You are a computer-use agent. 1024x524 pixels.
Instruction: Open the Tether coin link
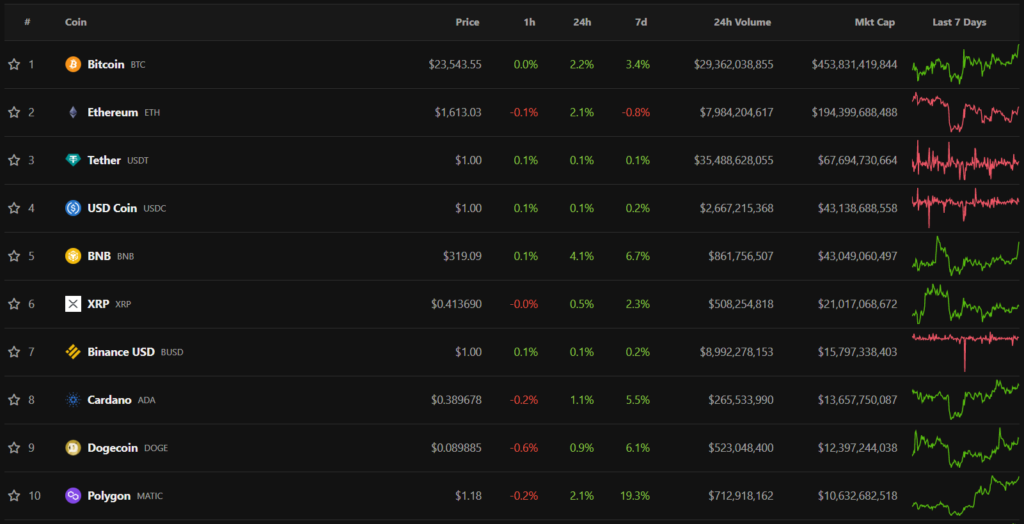tap(104, 160)
